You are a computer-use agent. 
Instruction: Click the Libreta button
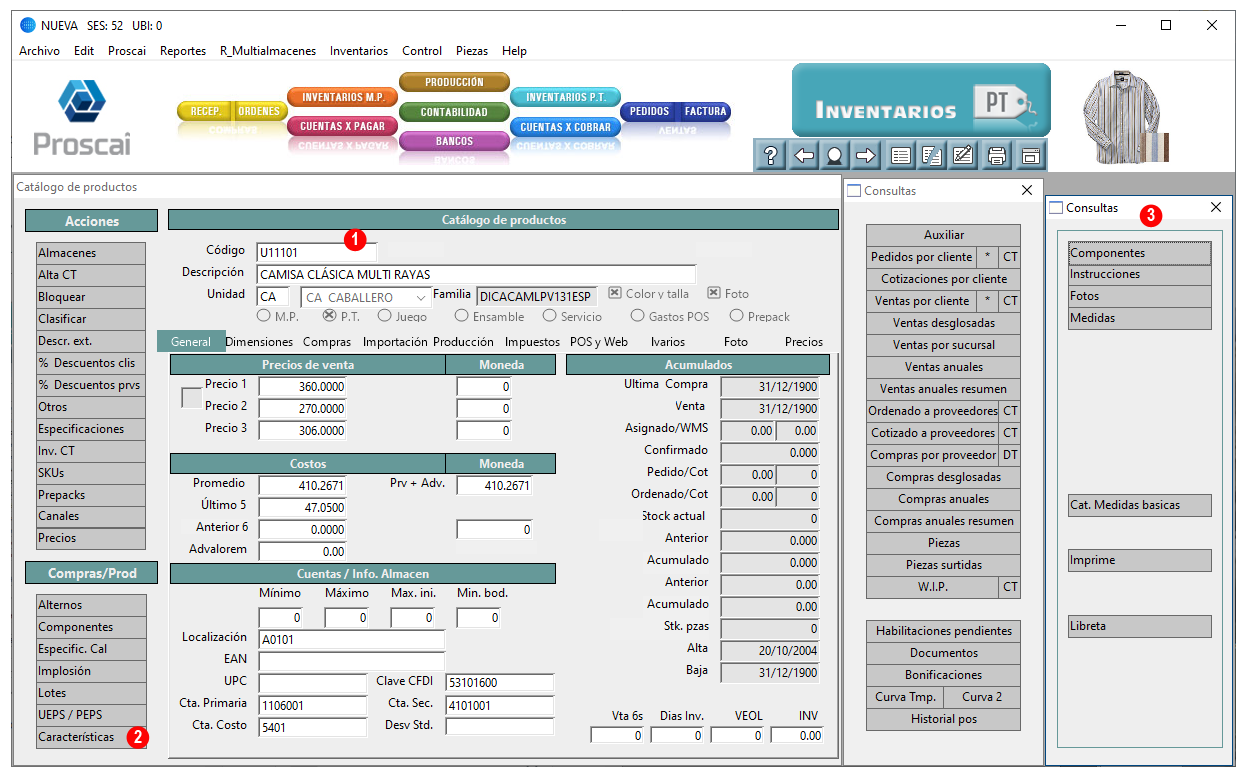(1139, 626)
